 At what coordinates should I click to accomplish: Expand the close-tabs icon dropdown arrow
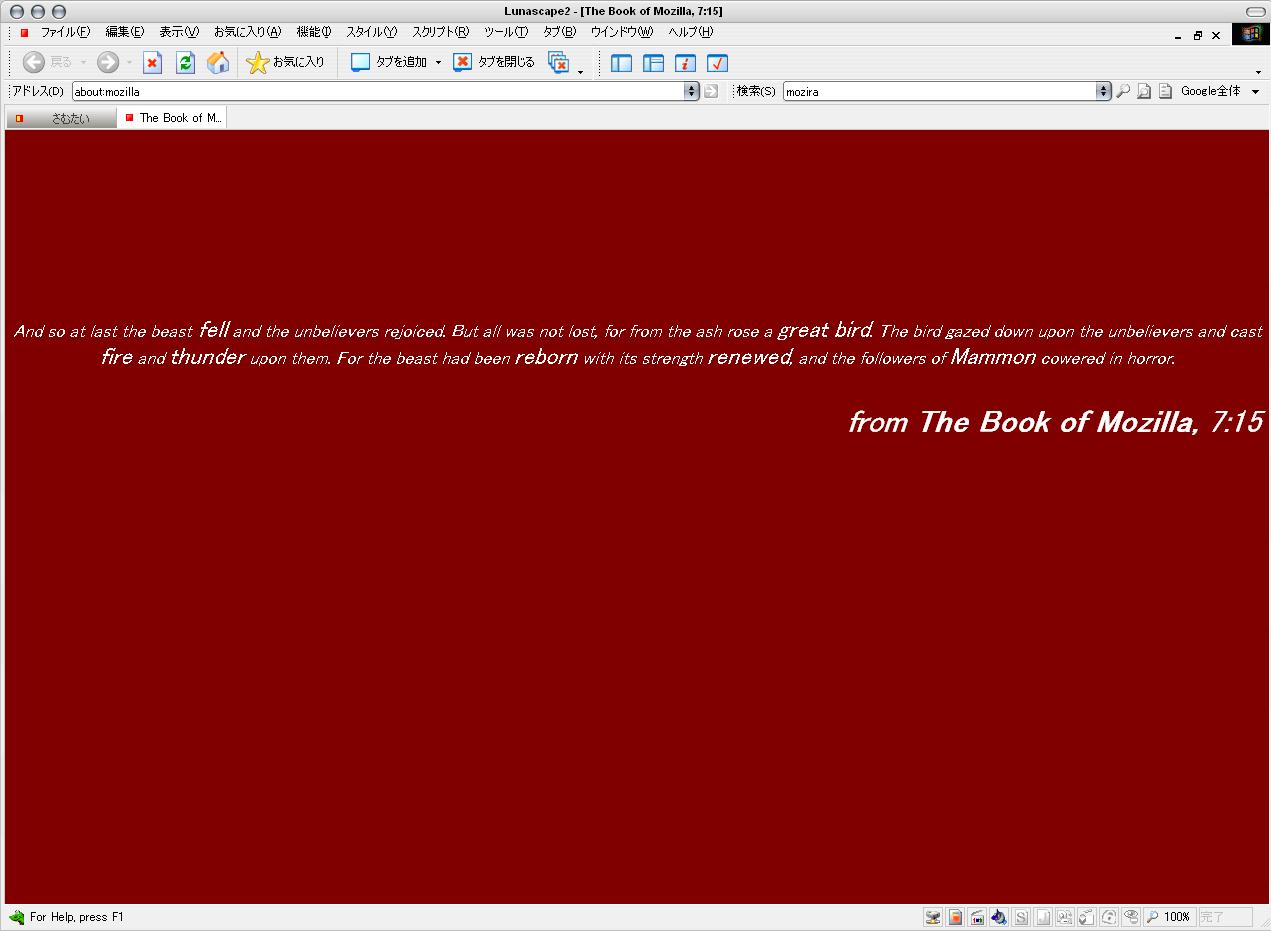[x=580, y=70]
